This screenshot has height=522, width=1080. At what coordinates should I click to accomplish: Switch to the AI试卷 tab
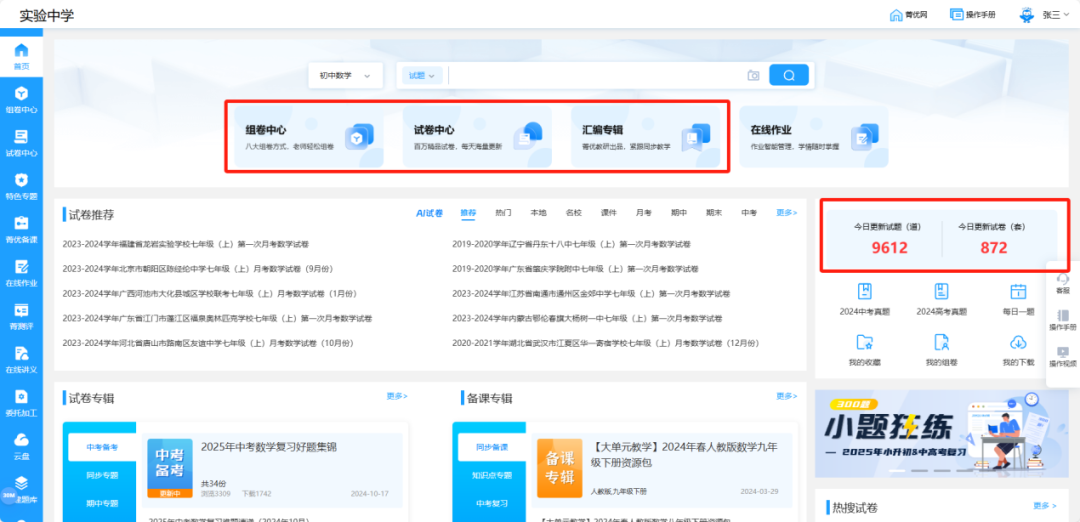429,213
